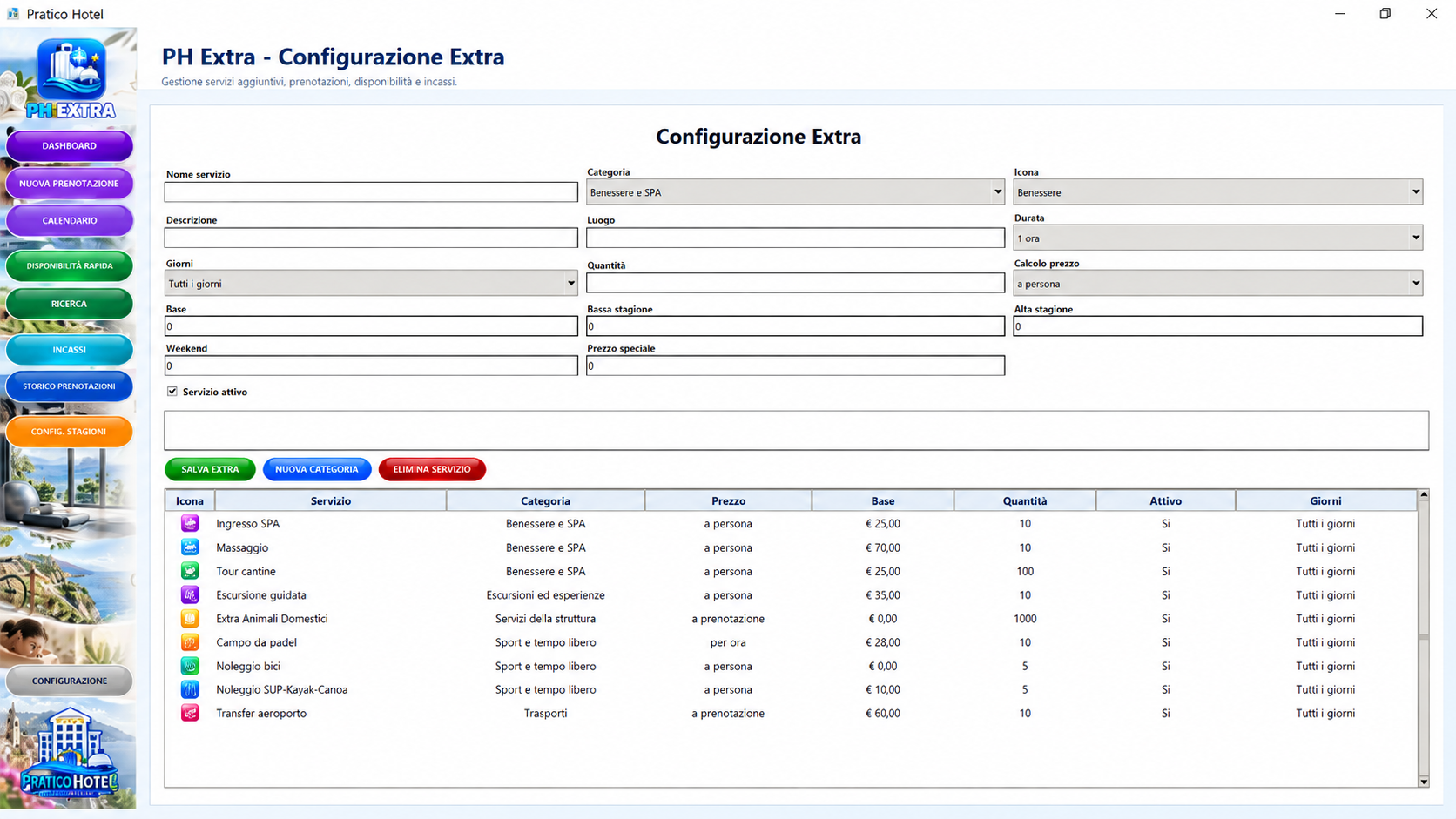This screenshot has width=1456, height=819.
Task: Focus the Prezzo speciale input field
Action: pyautogui.click(x=796, y=366)
